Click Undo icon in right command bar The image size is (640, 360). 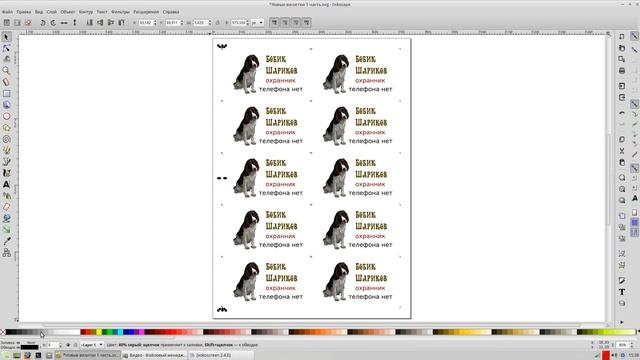[x=622, y=112]
